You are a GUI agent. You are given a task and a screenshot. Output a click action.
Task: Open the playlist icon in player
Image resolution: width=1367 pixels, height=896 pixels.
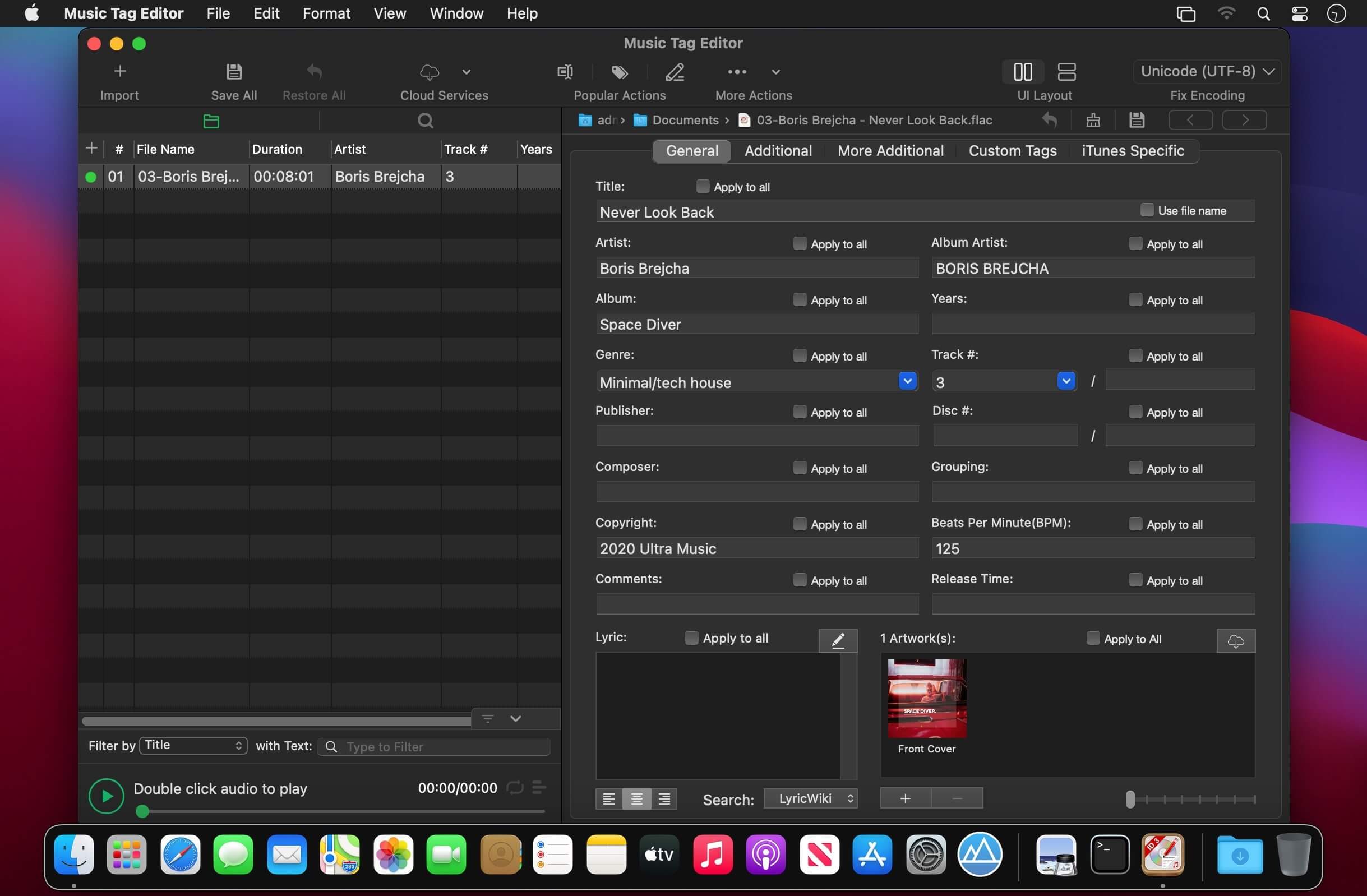[539, 787]
